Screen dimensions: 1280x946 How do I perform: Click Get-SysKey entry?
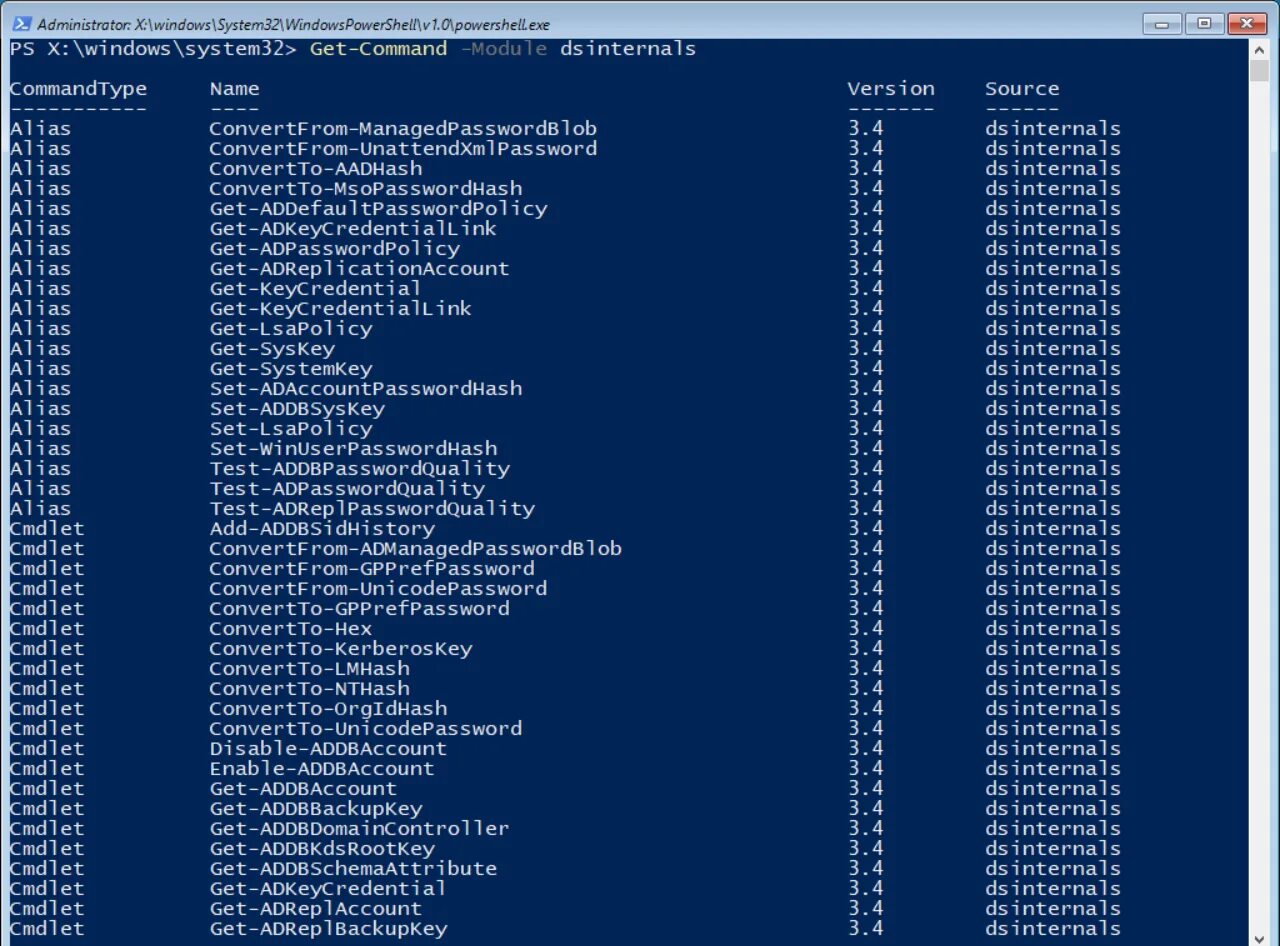pyautogui.click(x=272, y=349)
